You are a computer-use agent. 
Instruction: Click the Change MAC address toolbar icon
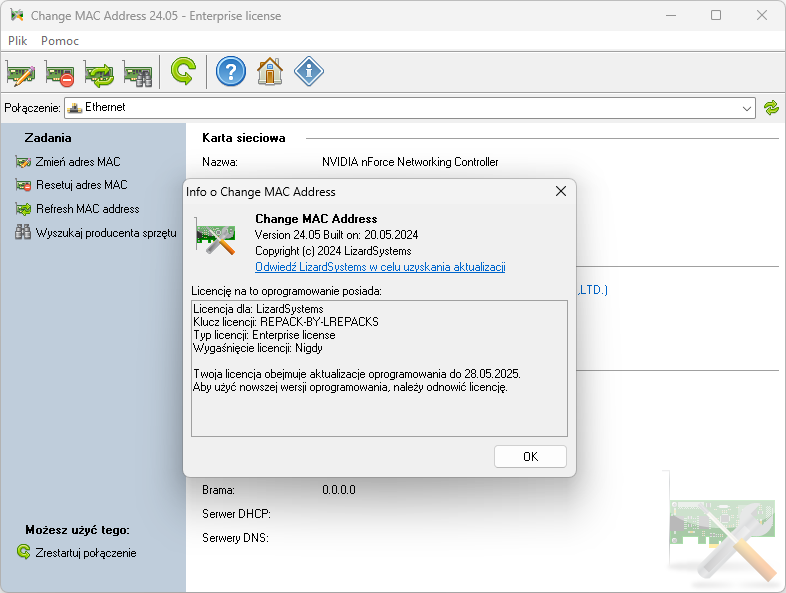[x=21, y=73]
